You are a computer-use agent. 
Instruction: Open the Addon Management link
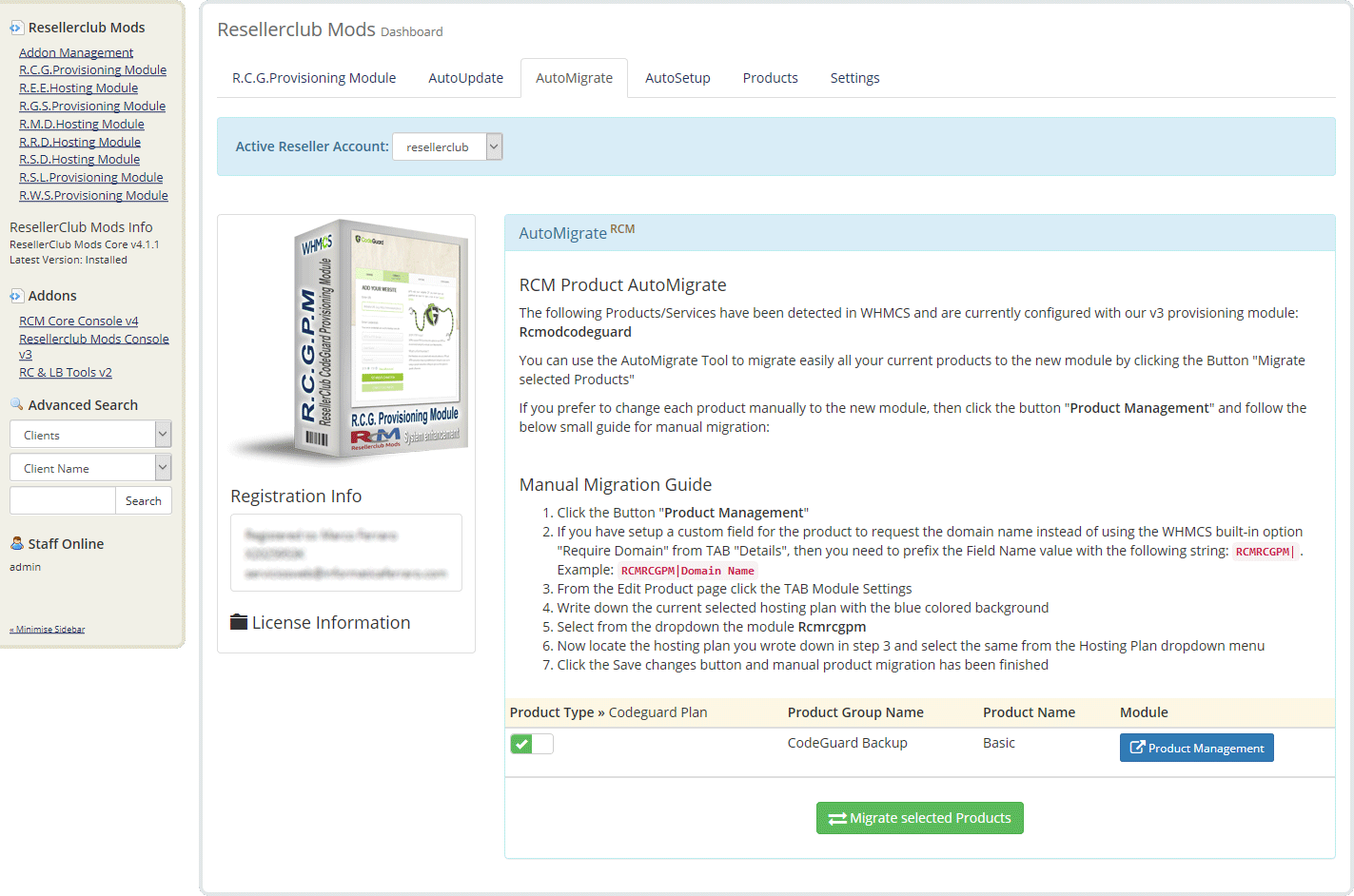pos(76,52)
